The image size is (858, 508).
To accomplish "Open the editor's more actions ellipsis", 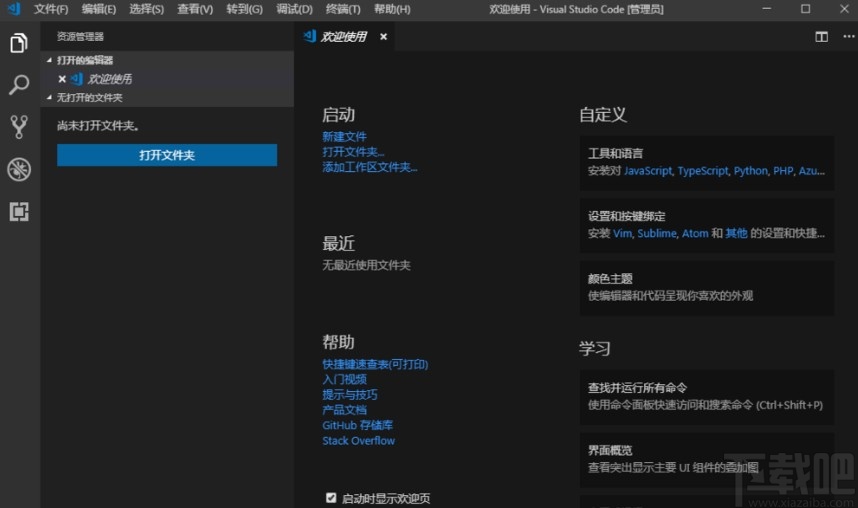I will [848, 37].
